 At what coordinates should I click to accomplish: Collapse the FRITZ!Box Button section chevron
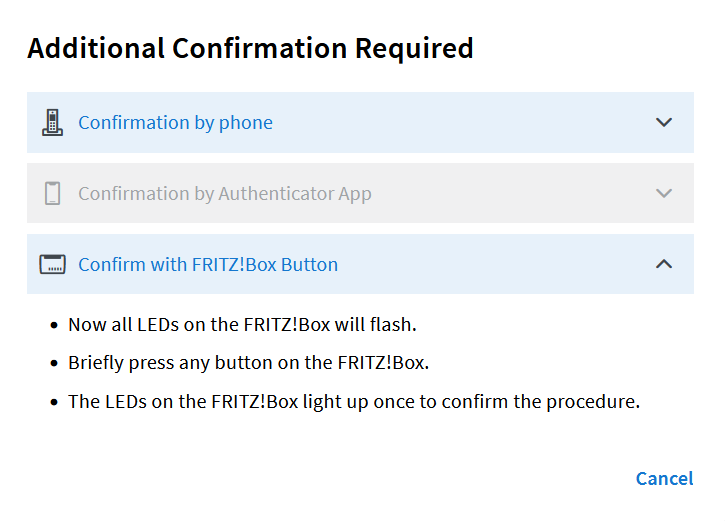(664, 264)
